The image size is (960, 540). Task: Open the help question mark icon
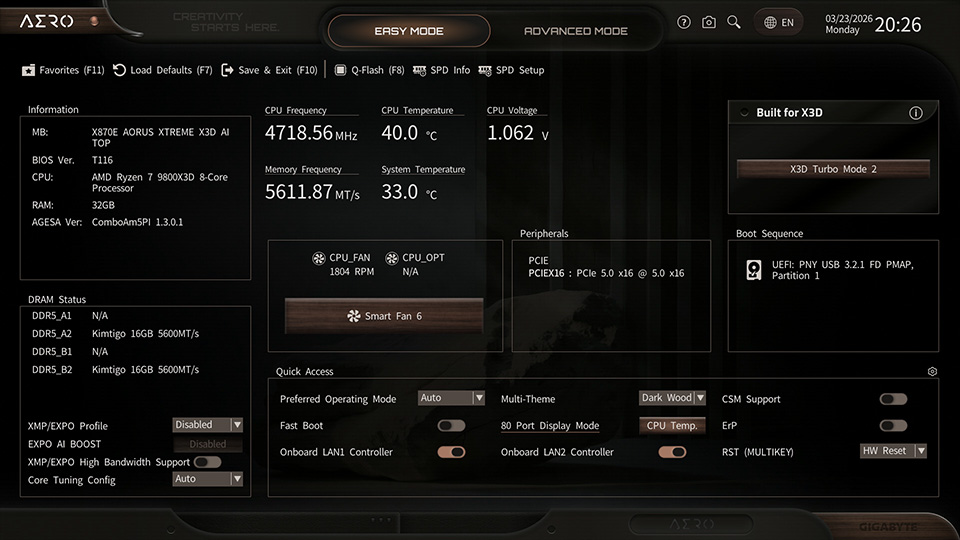pos(684,22)
